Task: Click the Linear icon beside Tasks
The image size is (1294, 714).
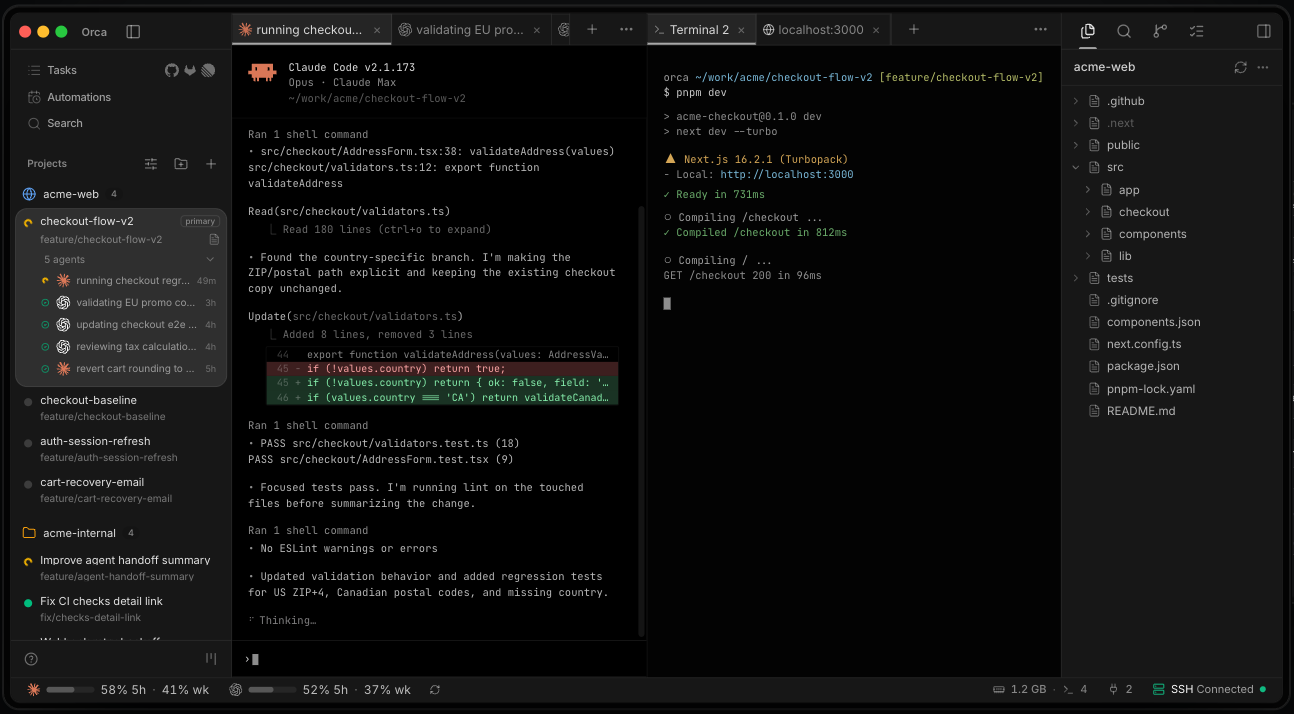Action: [208, 70]
